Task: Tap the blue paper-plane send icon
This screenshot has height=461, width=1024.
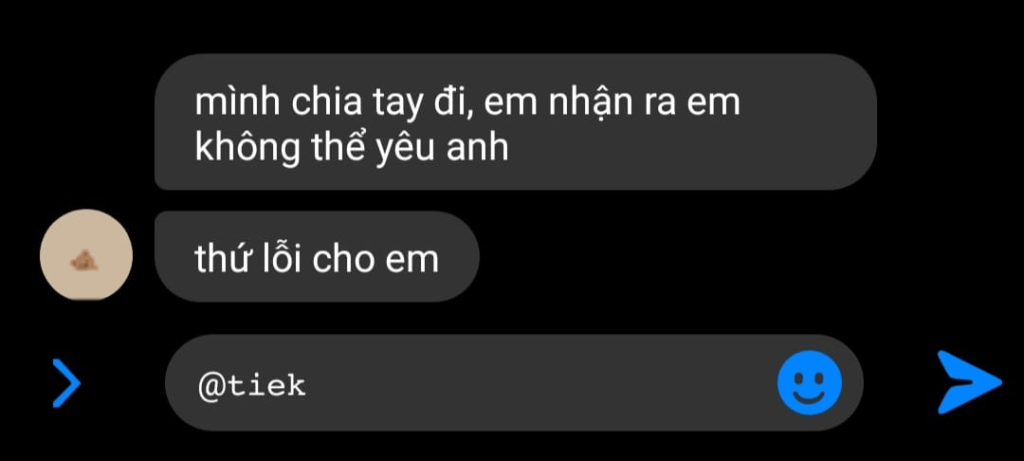Action: click(x=969, y=382)
